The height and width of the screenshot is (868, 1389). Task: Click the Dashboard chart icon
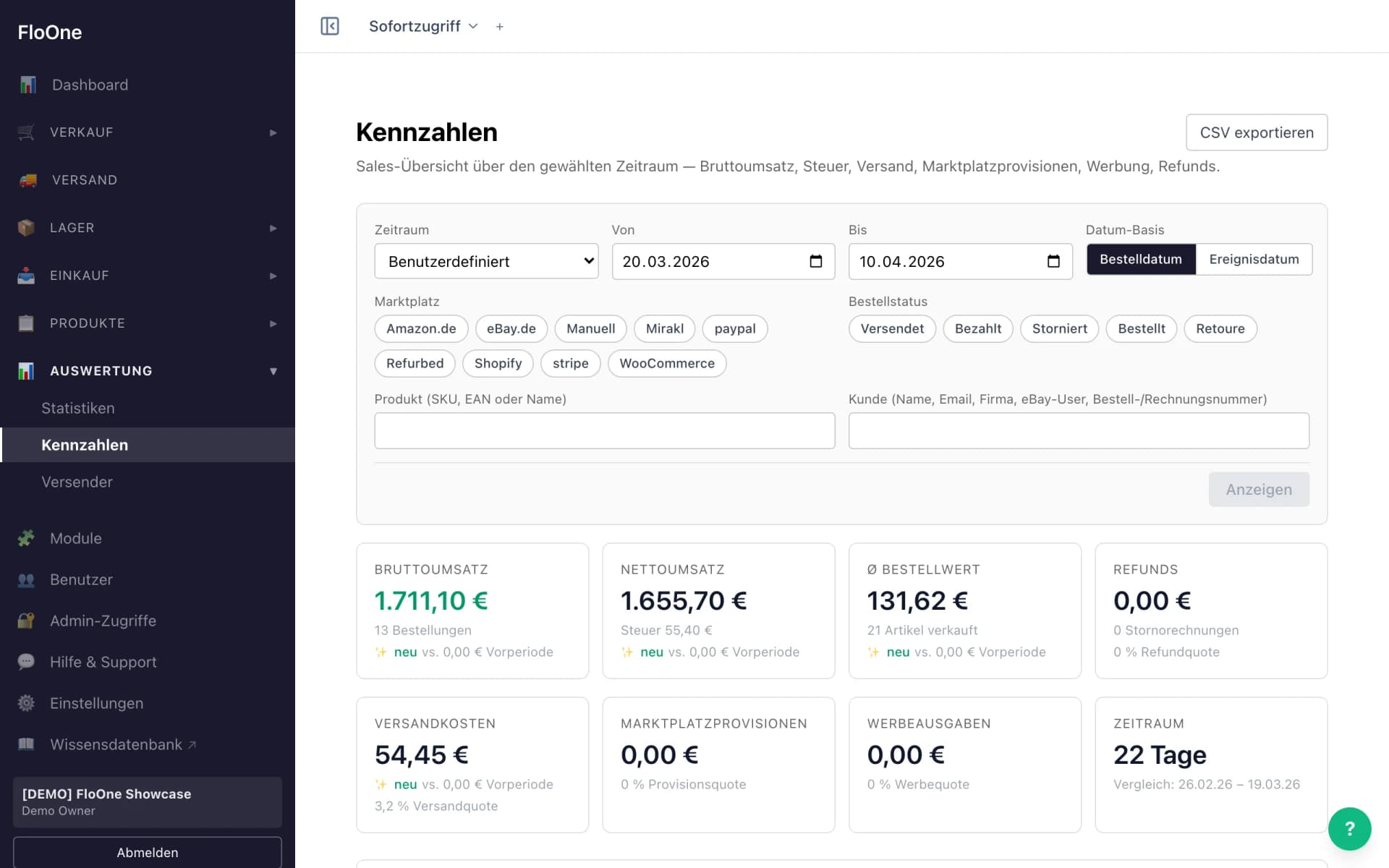tap(27, 85)
